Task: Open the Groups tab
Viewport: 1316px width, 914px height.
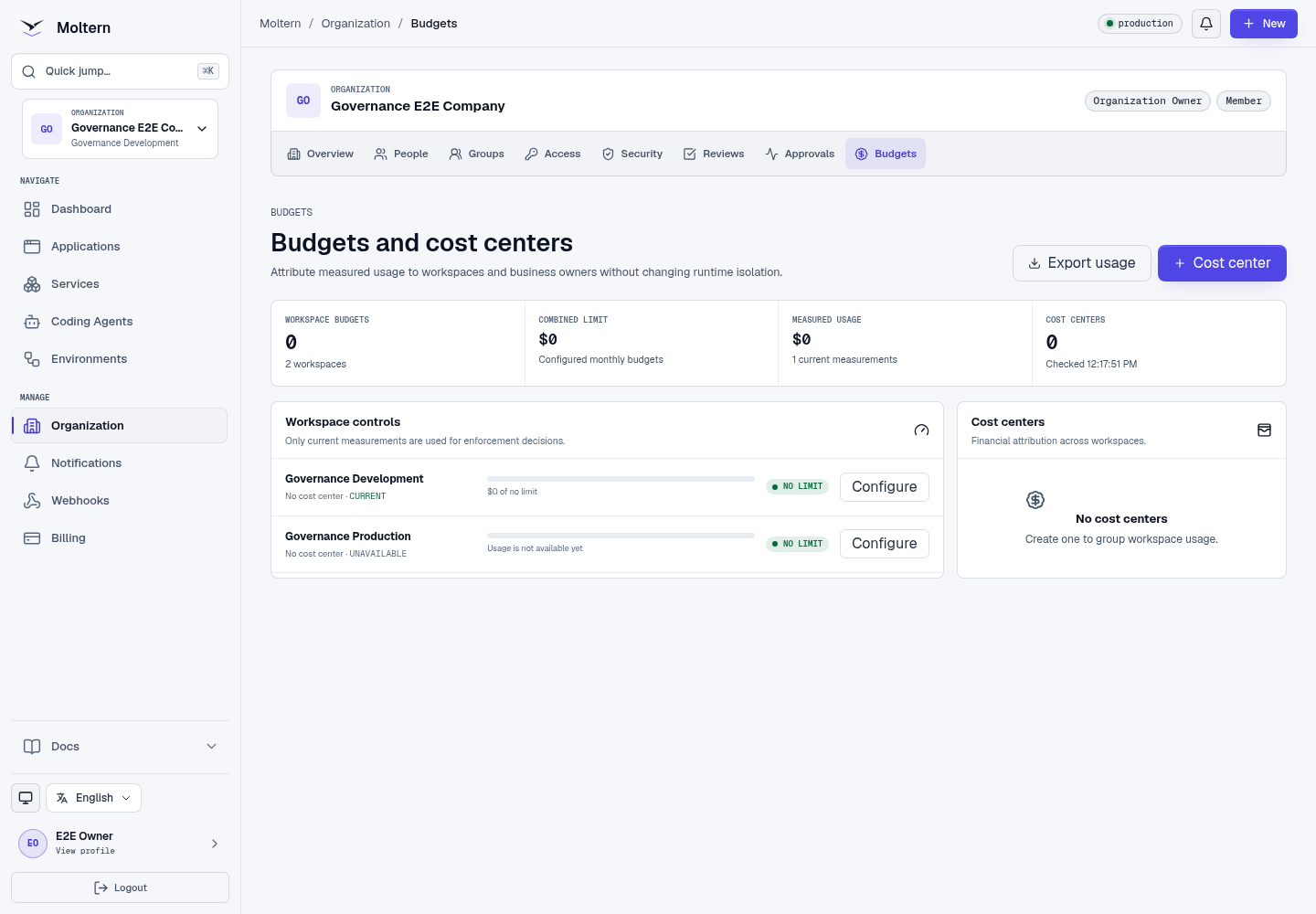Action: pos(477,154)
